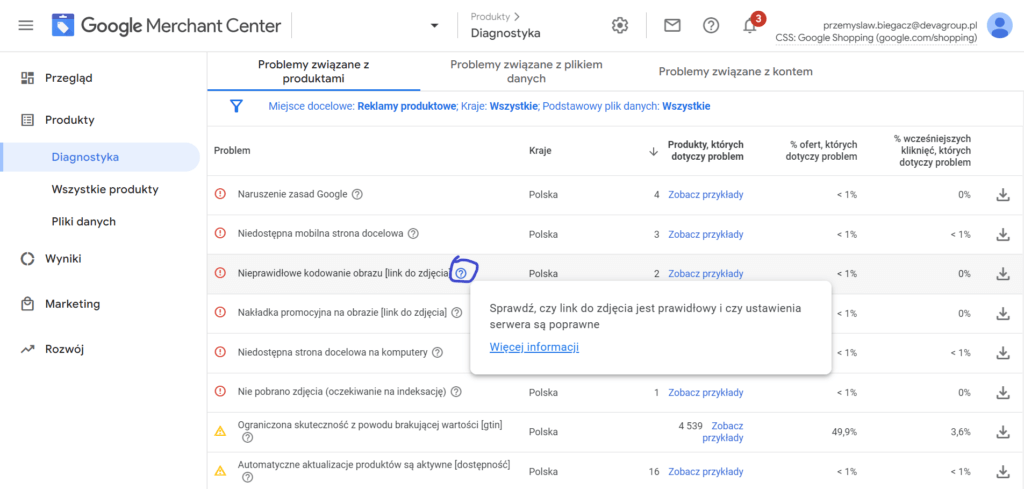Viewport: 1024px width, 489px height.
Task: Click the user account avatar
Action: 998,25
